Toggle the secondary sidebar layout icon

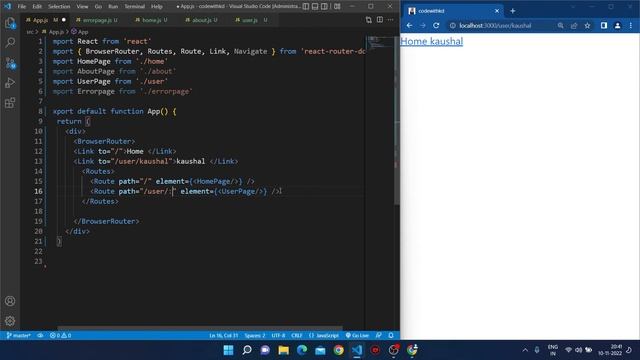(x=324, y=7)
